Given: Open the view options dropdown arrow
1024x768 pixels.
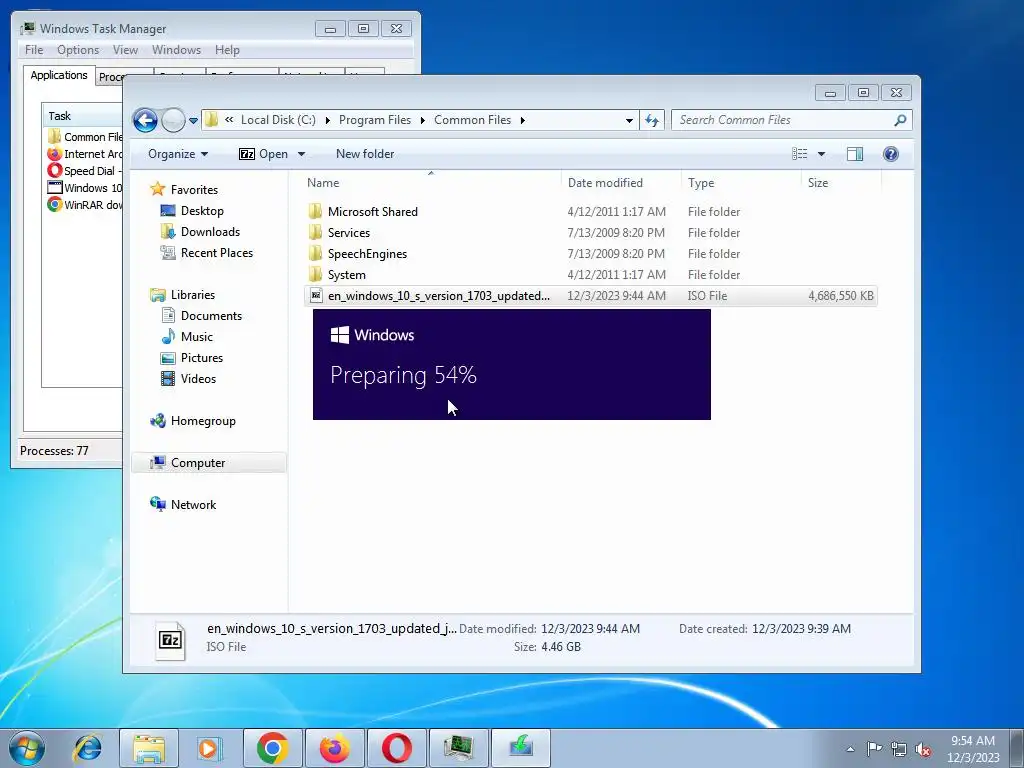Looking at the screenshot, I should [x=822, y=154].
